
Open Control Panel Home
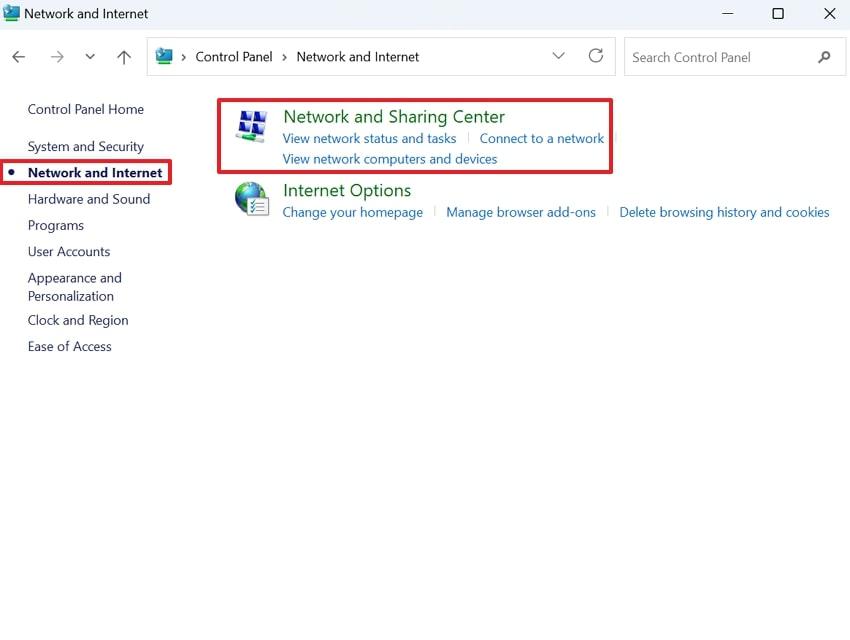[x=86, y=109]
